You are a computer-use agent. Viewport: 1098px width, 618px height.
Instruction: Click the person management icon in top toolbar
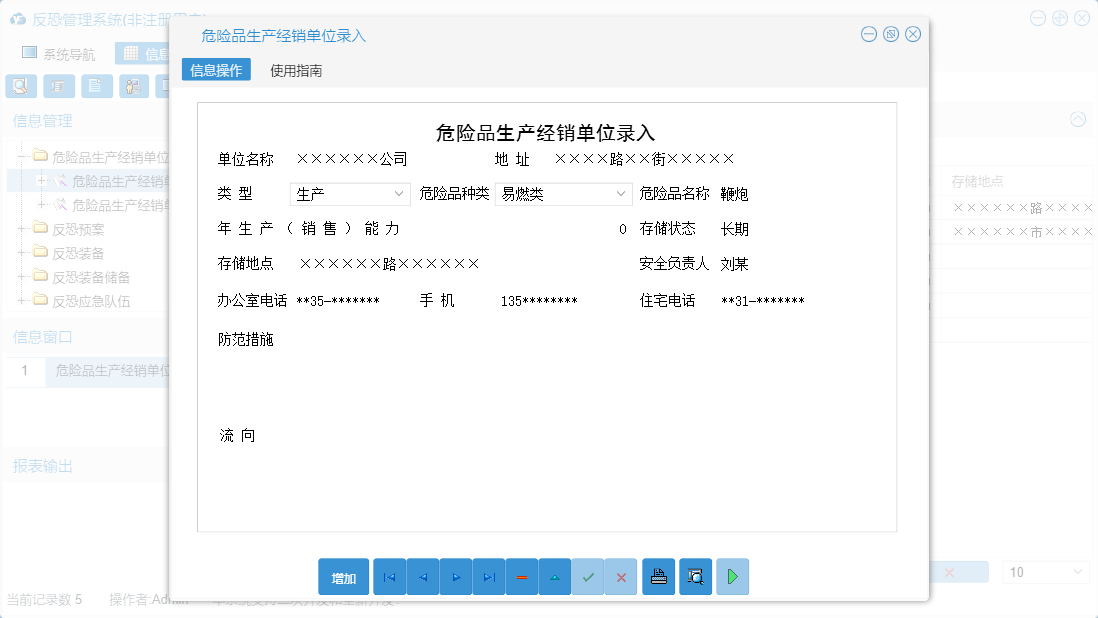tap(133, 85)
